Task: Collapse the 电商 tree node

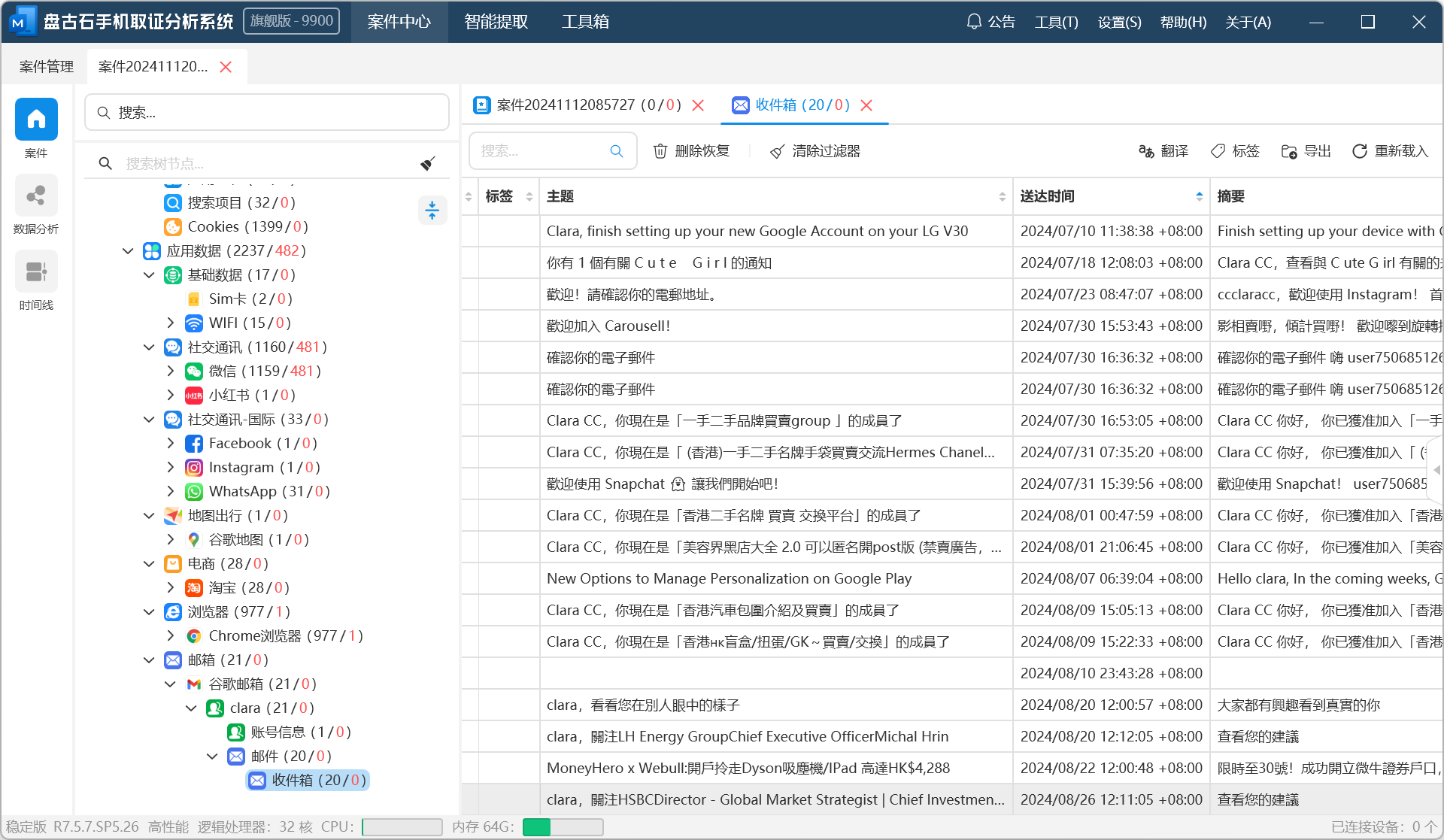Action: coord(149,563)
